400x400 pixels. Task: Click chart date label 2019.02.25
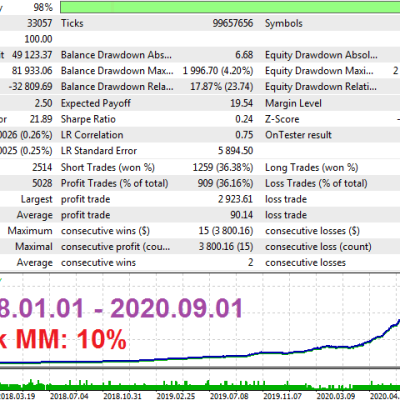(x=176, y=396)
